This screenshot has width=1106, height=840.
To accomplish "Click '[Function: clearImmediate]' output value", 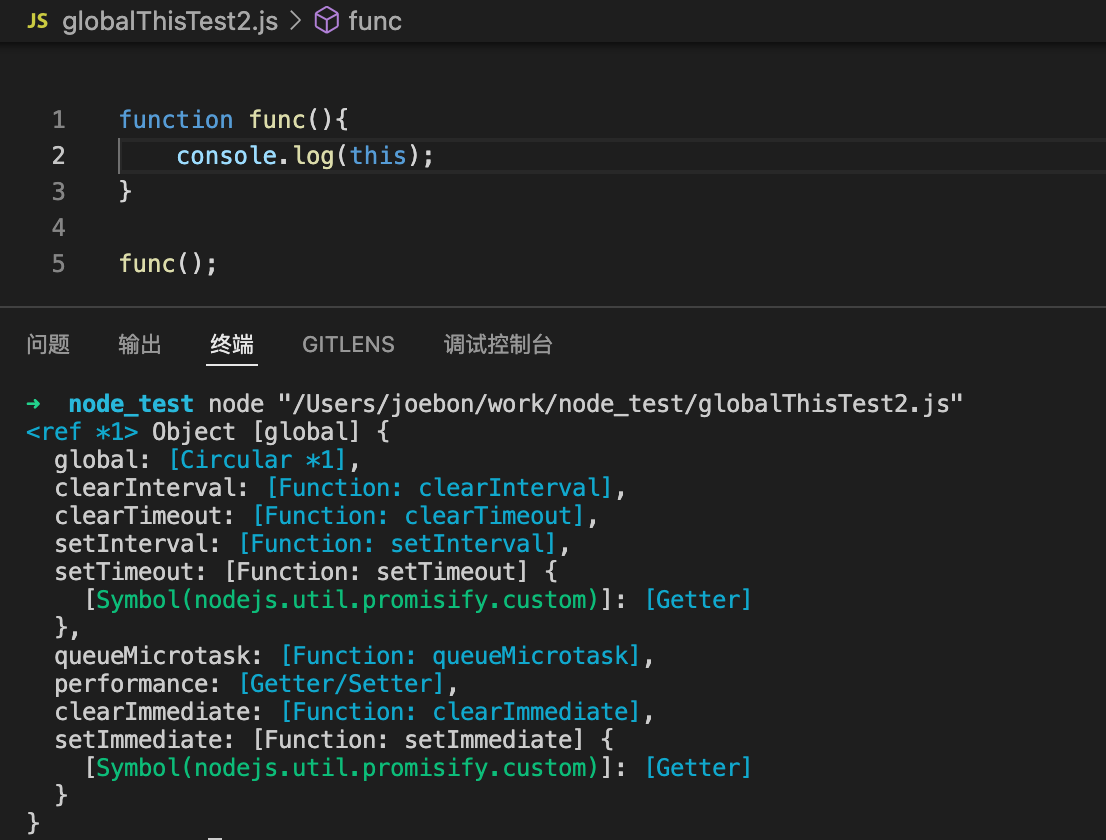I will pyautogui.click(x=460, y=712).
